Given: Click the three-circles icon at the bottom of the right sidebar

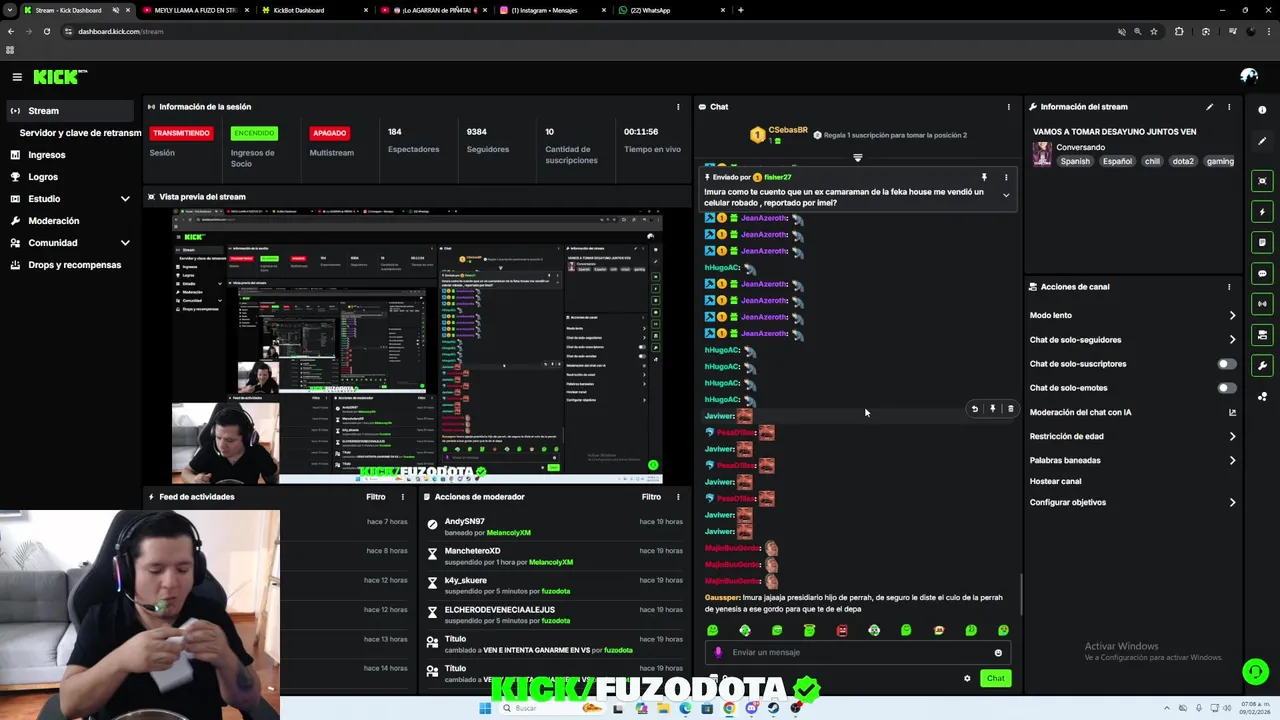Looking at the screenshot, I should point(1262,397).
